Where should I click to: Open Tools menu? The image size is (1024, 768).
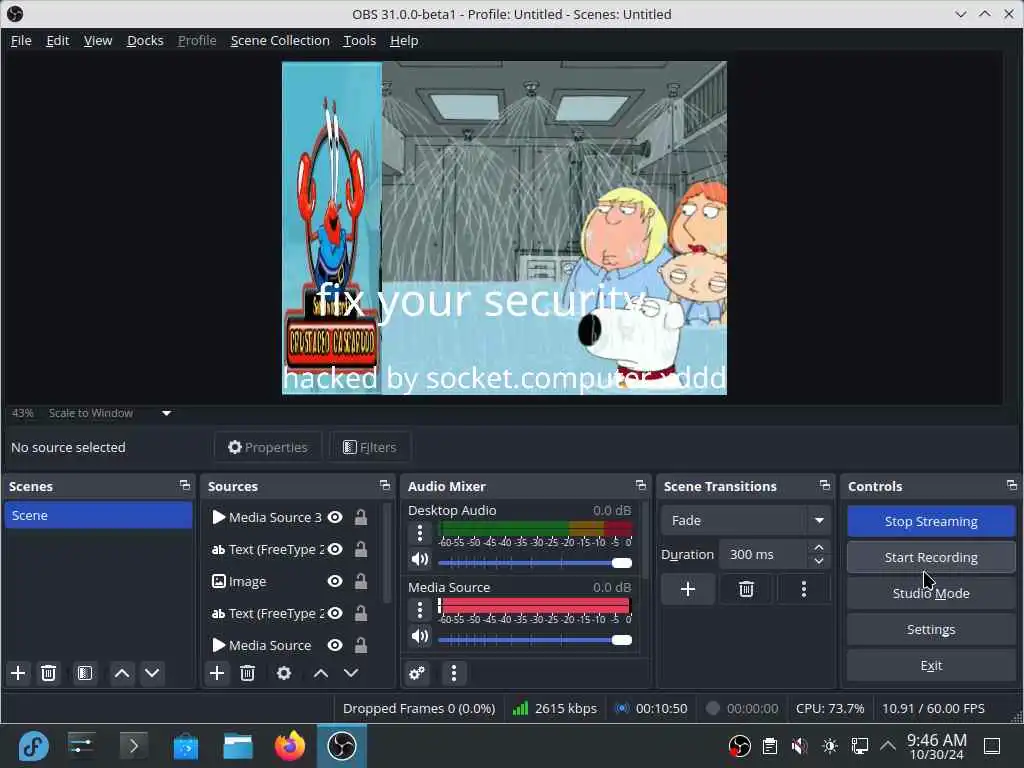pyautogui.click(x=360, y=40)
